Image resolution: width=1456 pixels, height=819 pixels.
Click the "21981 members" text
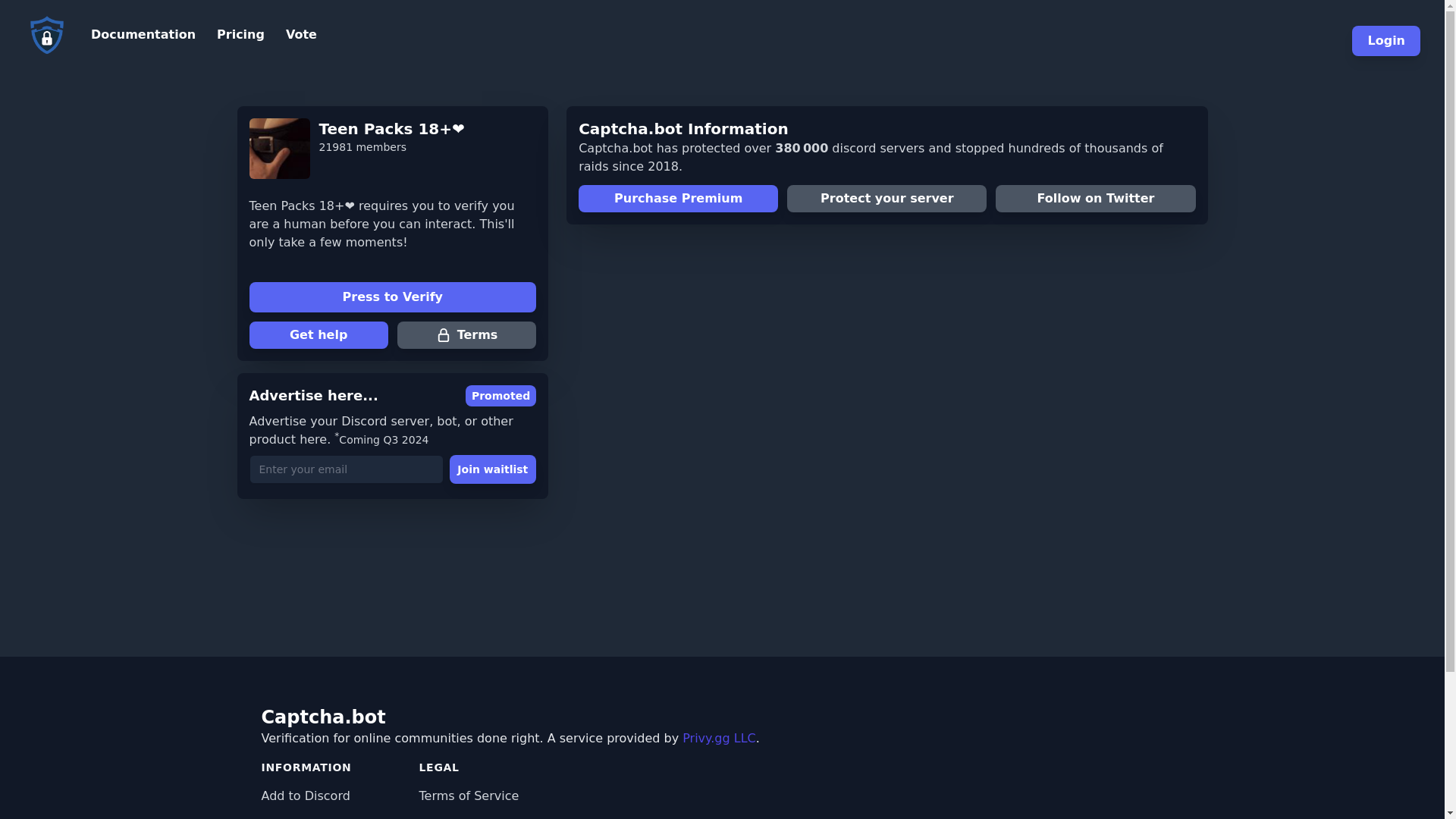(362, 147)
